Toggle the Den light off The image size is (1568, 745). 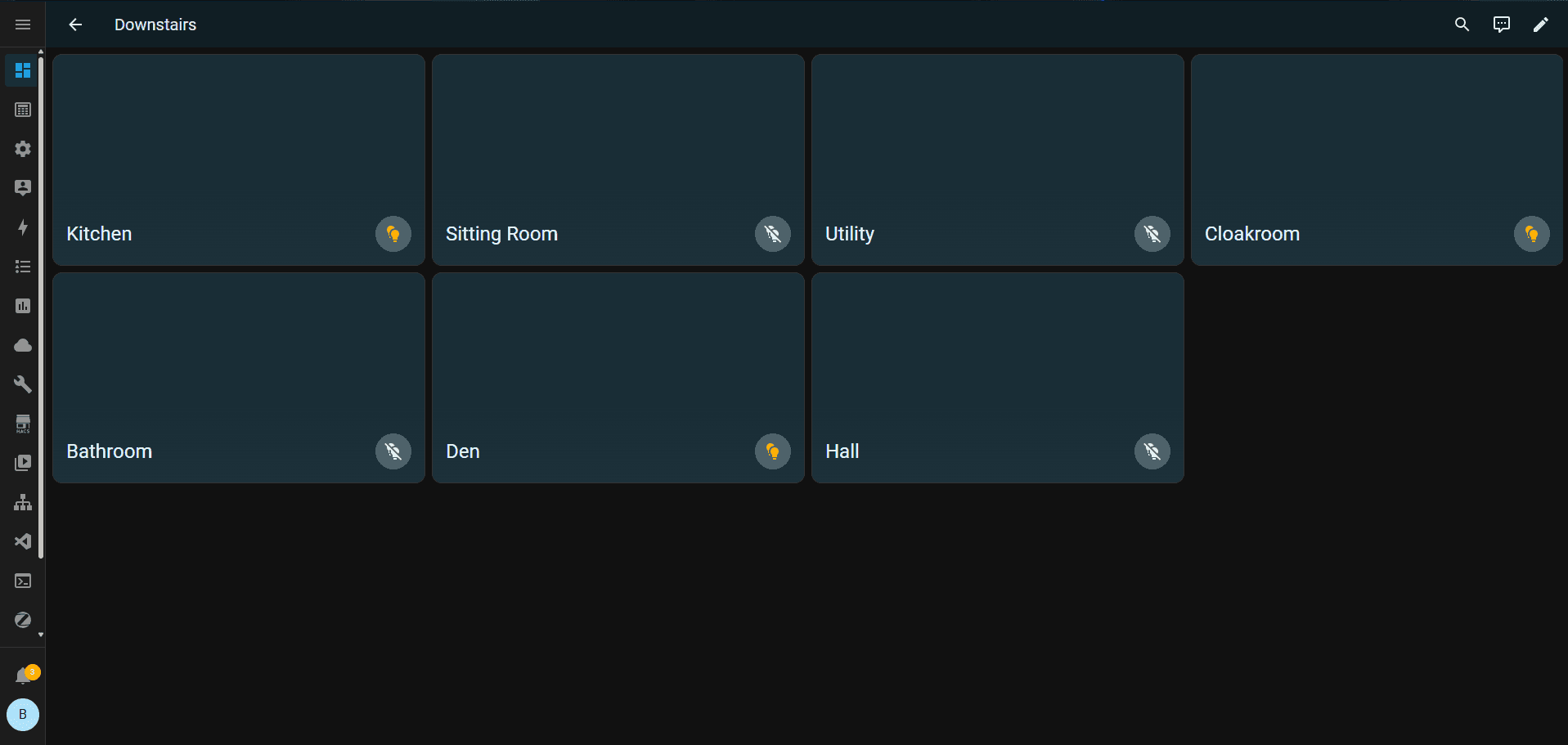tap(773, 451)
